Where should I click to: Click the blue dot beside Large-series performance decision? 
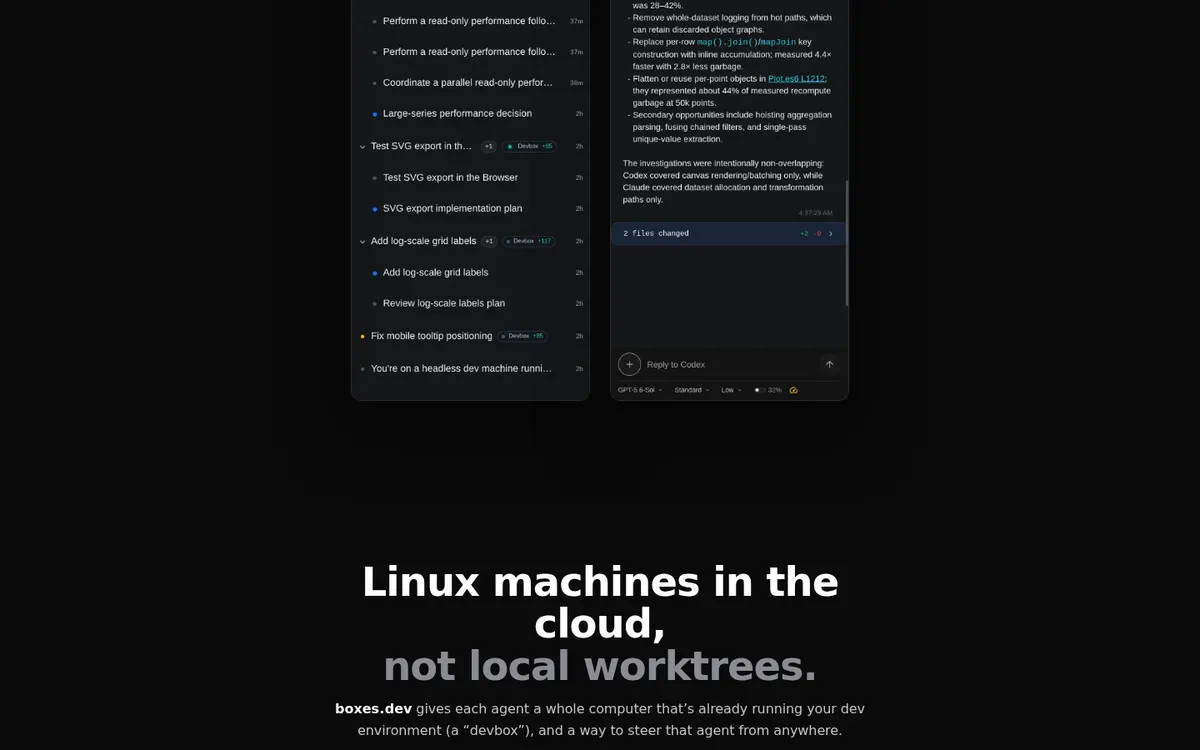pyautogui.click(x=375, y=114)
